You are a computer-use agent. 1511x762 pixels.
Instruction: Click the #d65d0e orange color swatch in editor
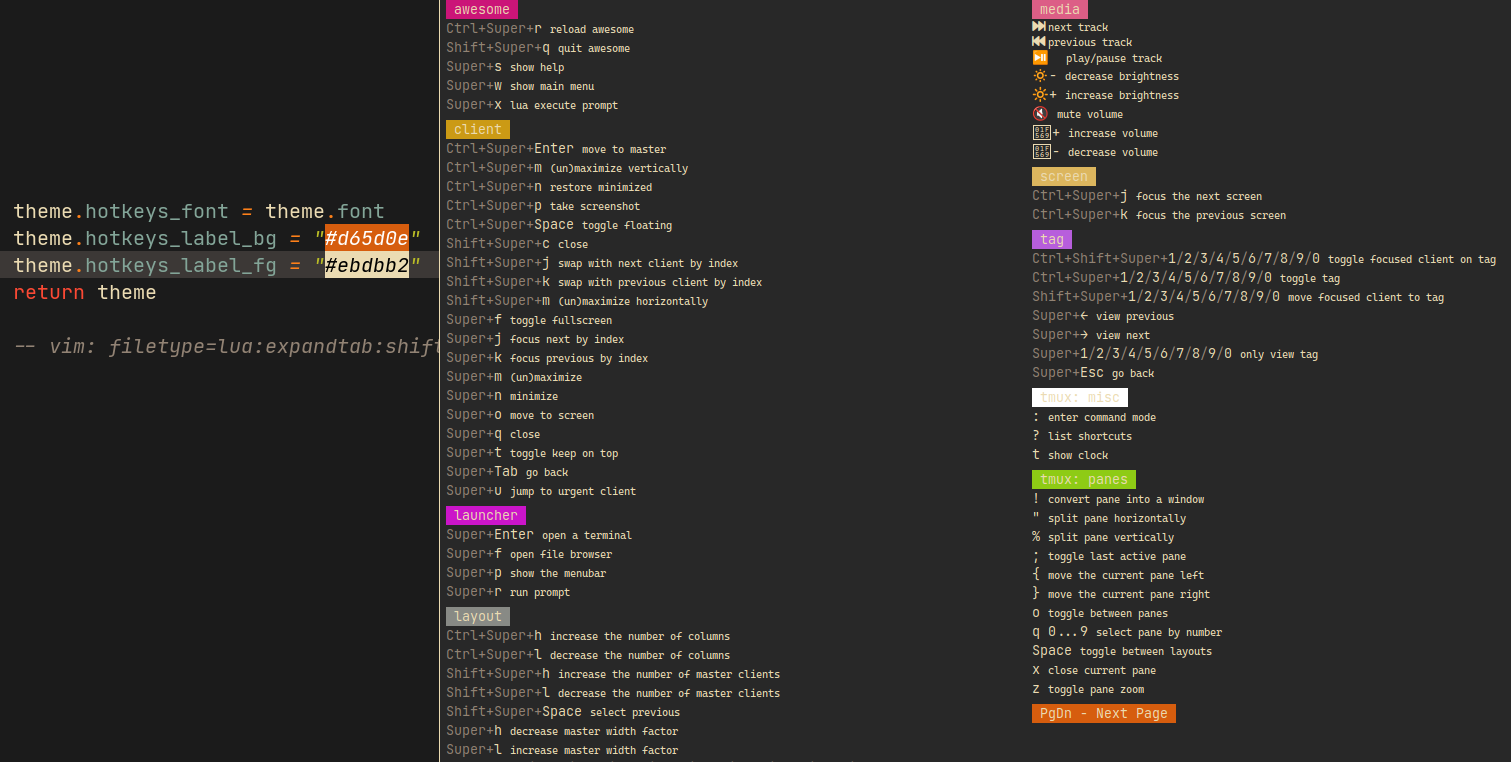pyautogui.click(x=367, y=239)
